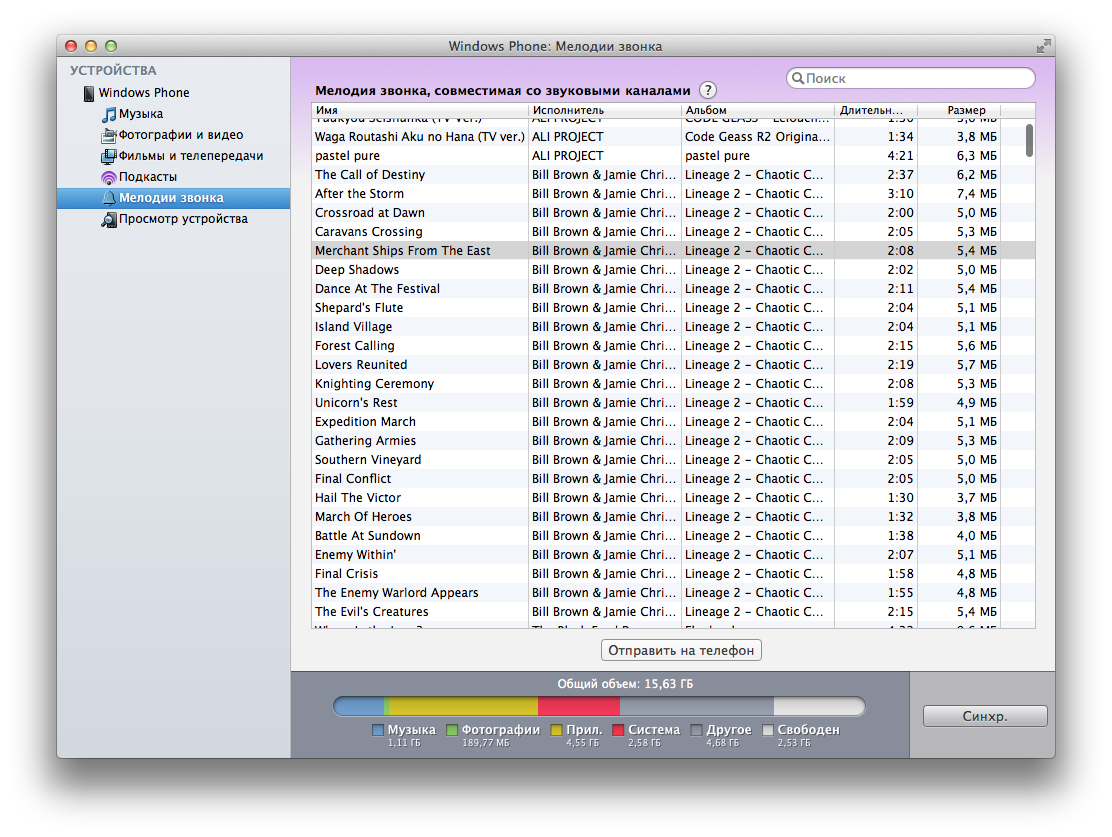Image resolution: width=1112 pixels, height=837 pixels.
Task: Toggle full screen with the arrows icon
Action: point(1043,46)
